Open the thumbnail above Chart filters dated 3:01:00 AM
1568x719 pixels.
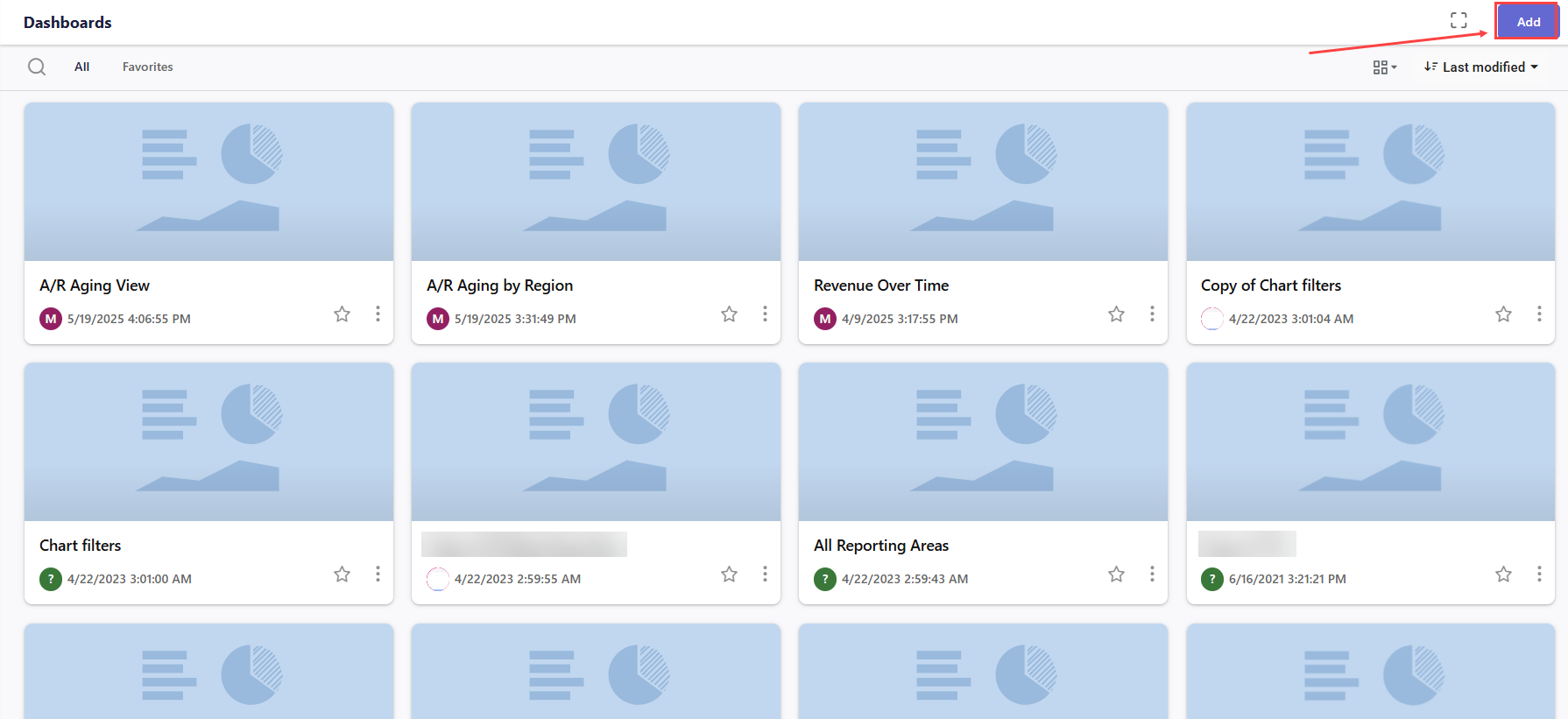(x=208, y=441)
